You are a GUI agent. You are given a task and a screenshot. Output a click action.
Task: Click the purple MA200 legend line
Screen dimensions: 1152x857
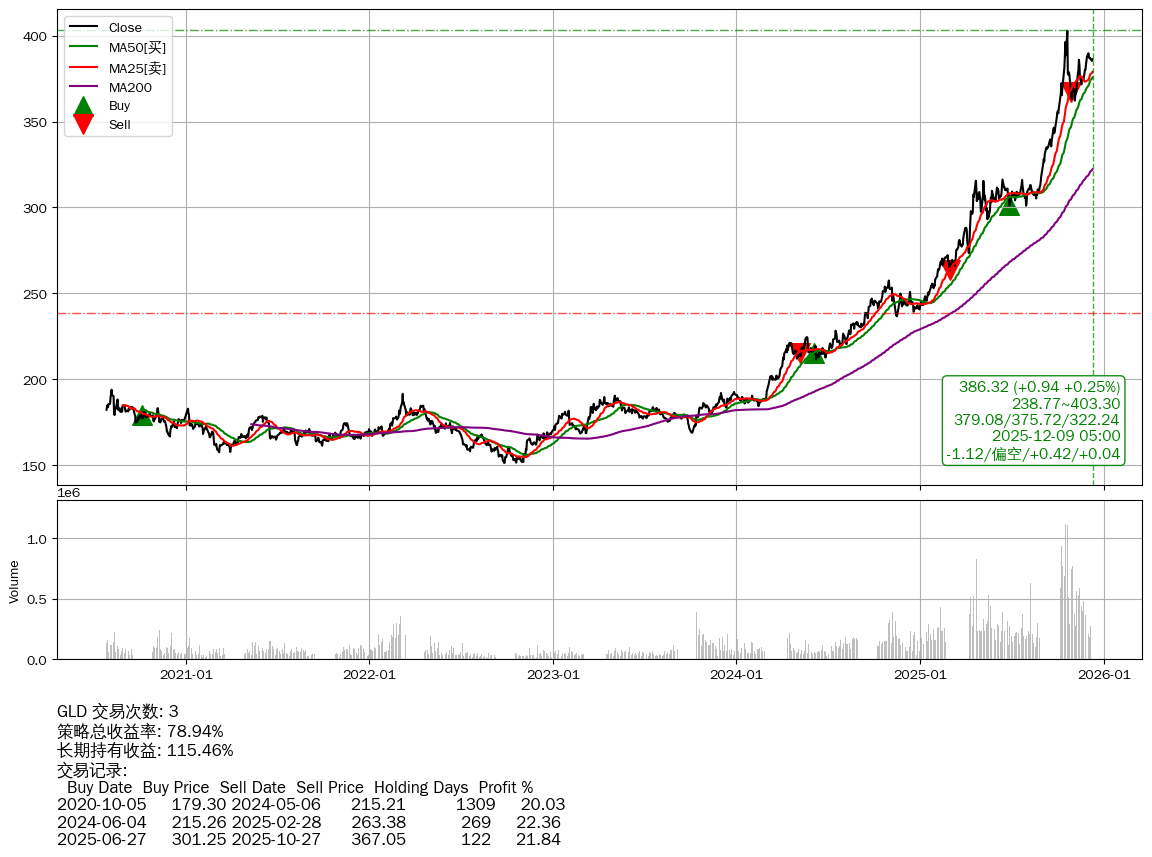click(84, 88)
